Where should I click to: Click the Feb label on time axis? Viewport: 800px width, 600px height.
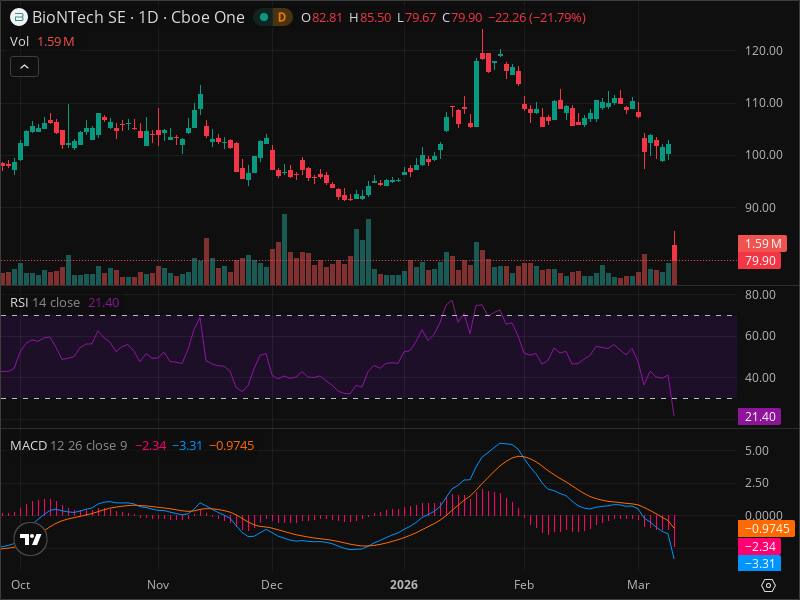(524, 585)
